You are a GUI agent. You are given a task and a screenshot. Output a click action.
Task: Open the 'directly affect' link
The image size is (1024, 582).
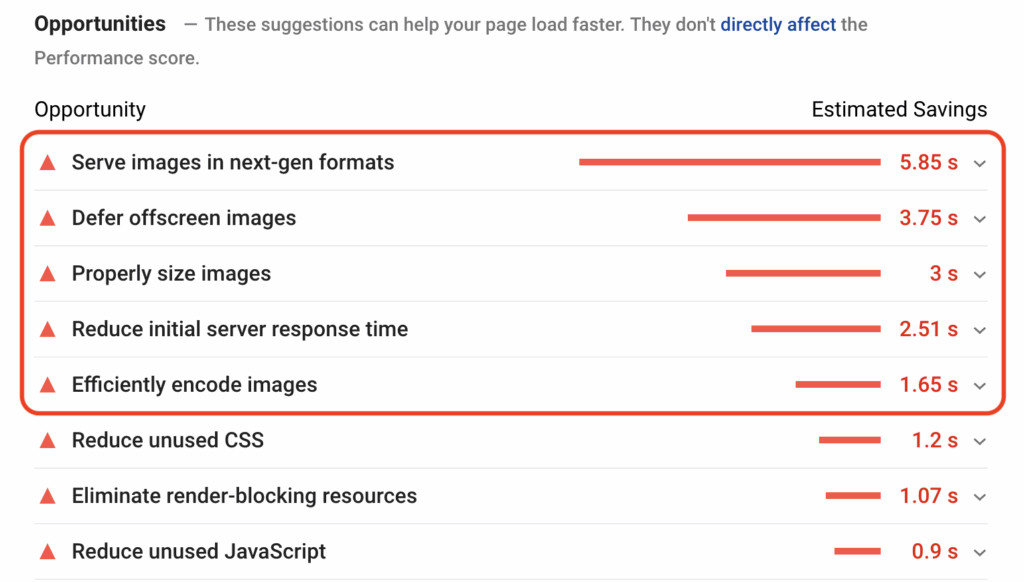(x=778, y=24)
